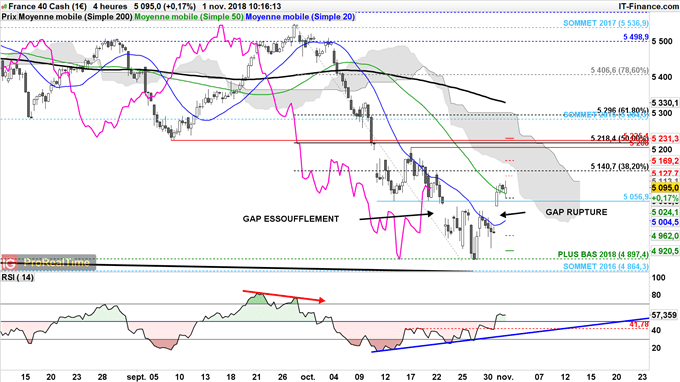The height and width of the screenshot is (382, 680).
Task: Select the 5 218,4 (50,00%) Fibonacci label
Action: click(x=620, y=138)
